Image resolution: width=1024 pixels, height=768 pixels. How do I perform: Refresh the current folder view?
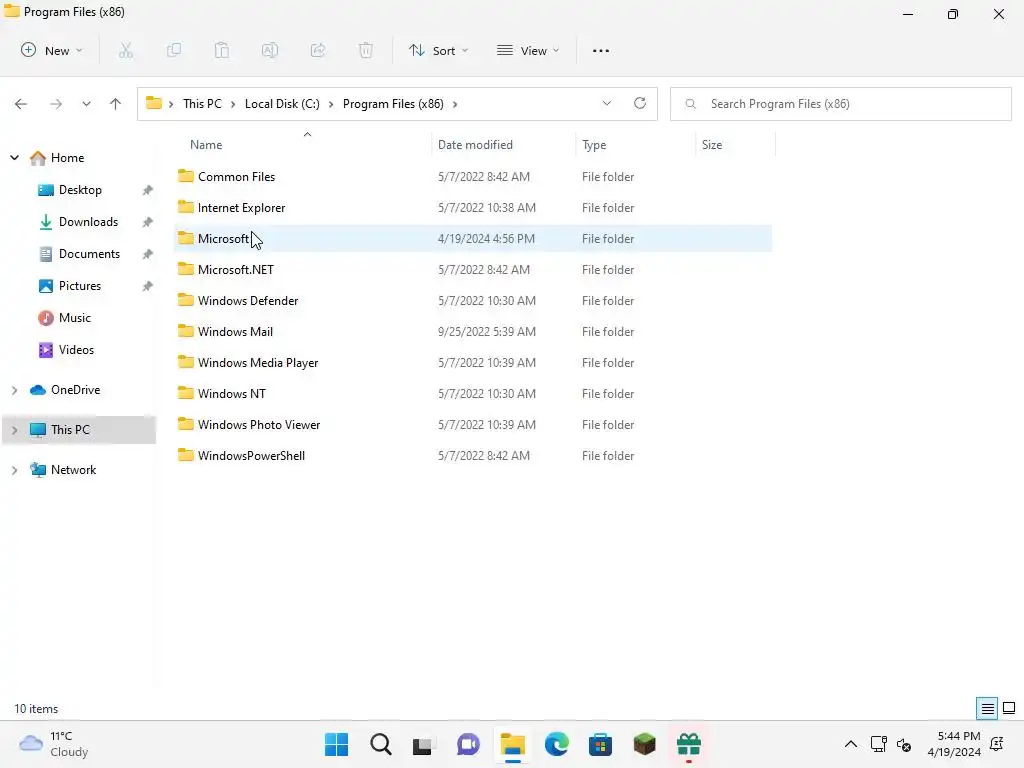pyautogui.click(x=640, y=103)
